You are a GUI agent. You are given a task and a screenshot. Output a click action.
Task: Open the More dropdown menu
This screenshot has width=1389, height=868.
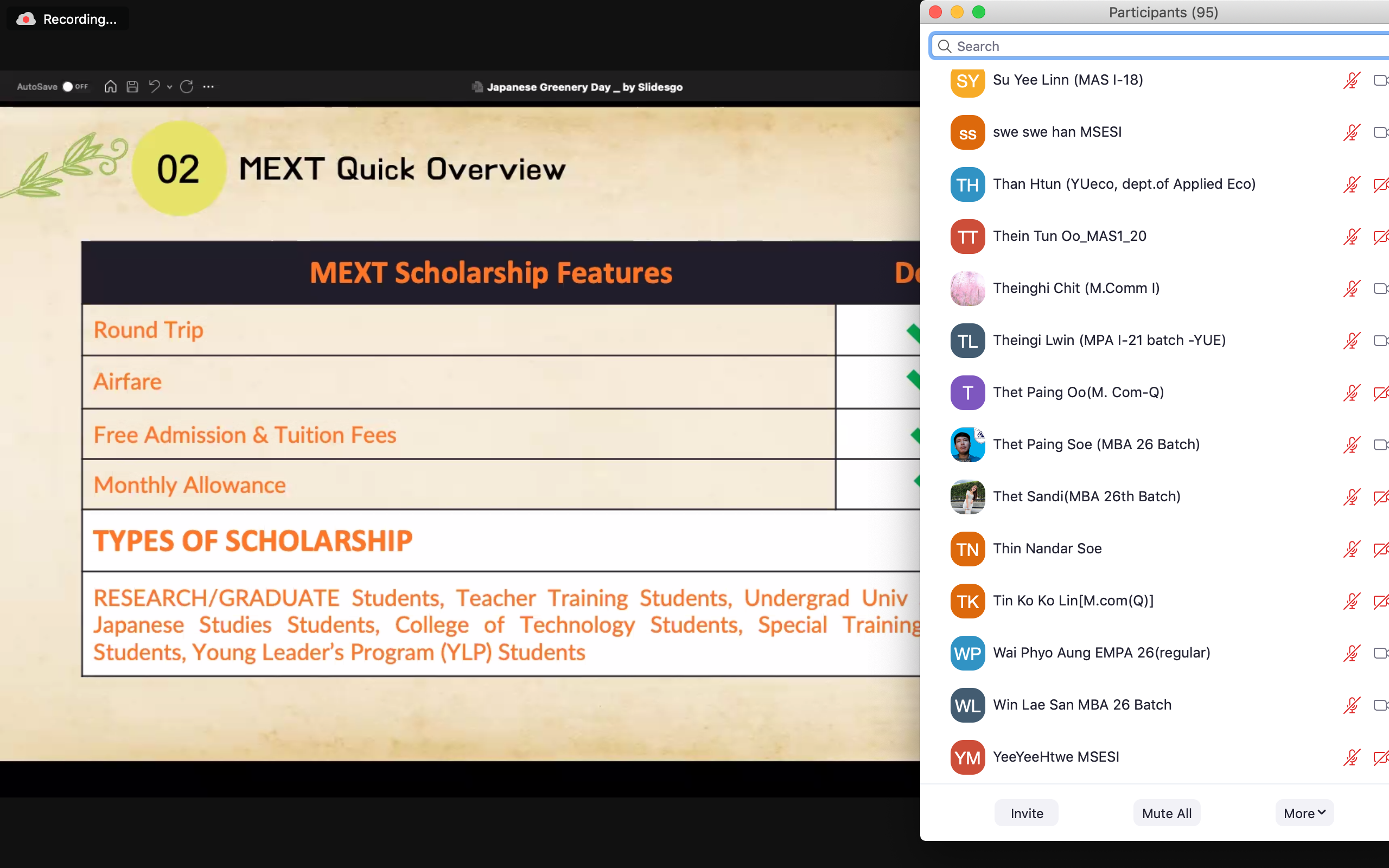click(1304, 813)
